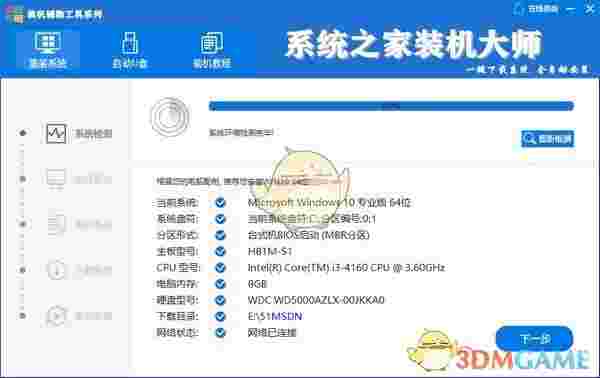
Task: Click the detection progress bar
Action: coord(391,106)
